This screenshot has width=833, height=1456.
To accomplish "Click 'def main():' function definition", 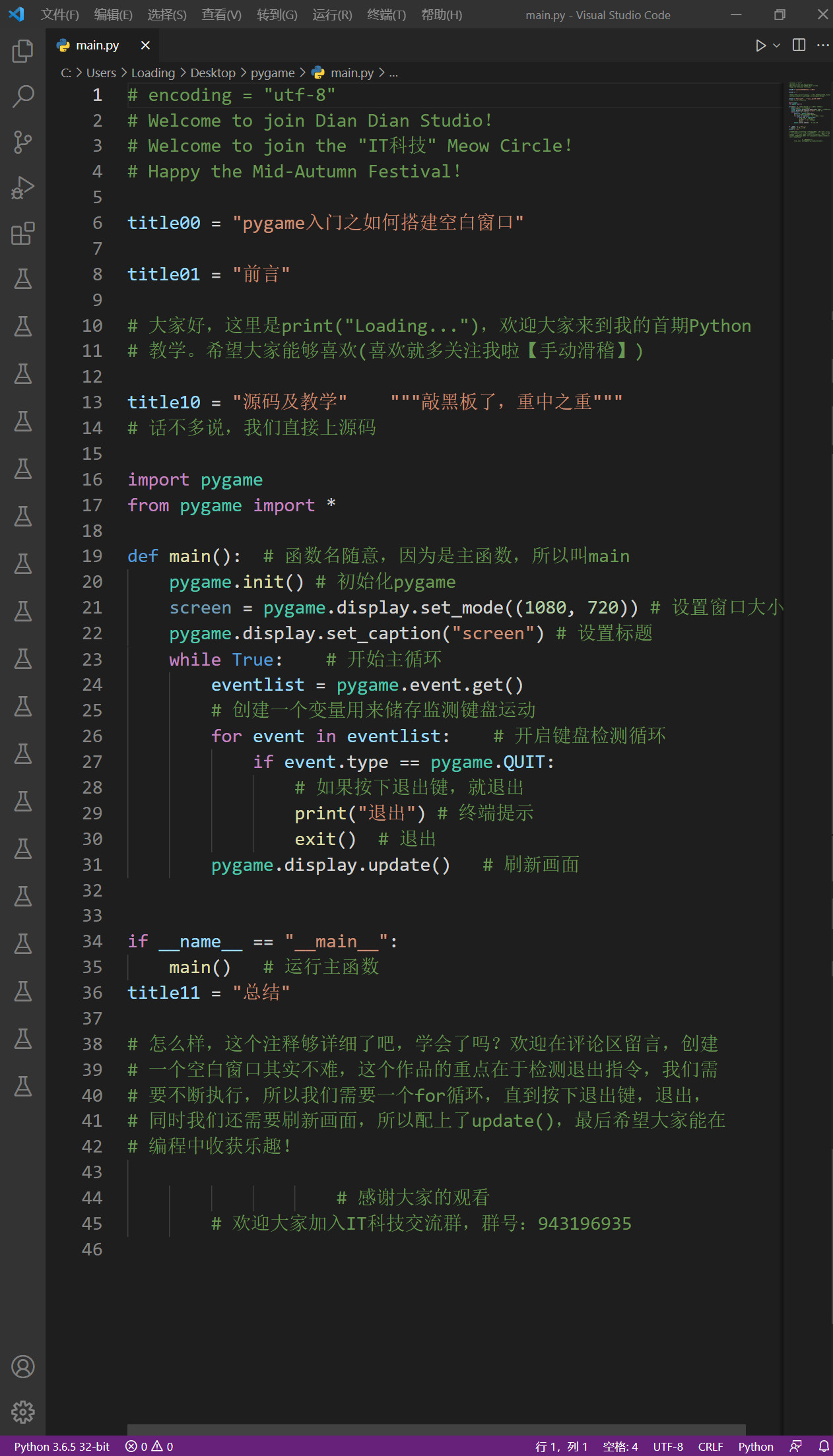I will [x=184, y=556].
